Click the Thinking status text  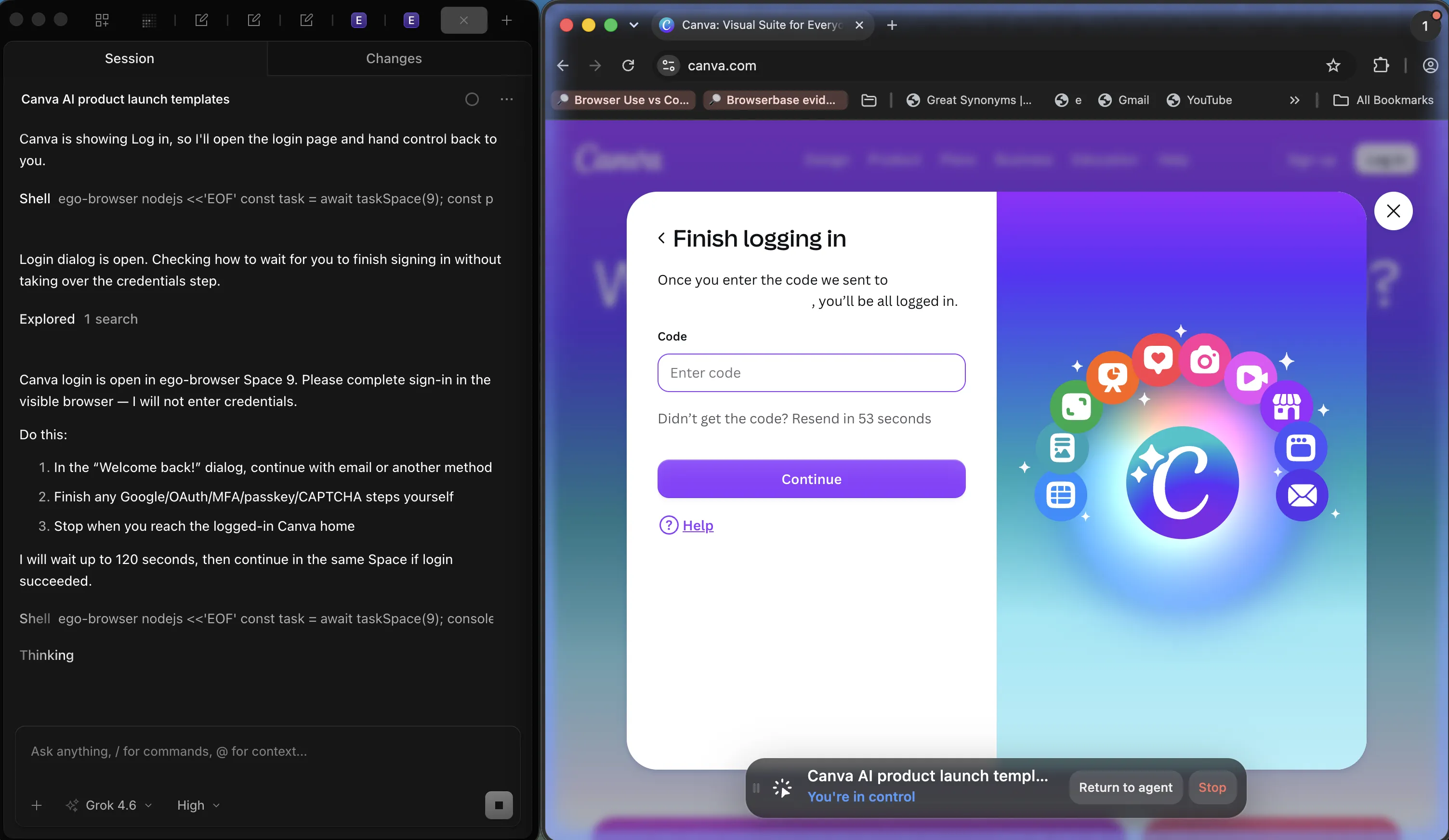(x=47, y=655)
